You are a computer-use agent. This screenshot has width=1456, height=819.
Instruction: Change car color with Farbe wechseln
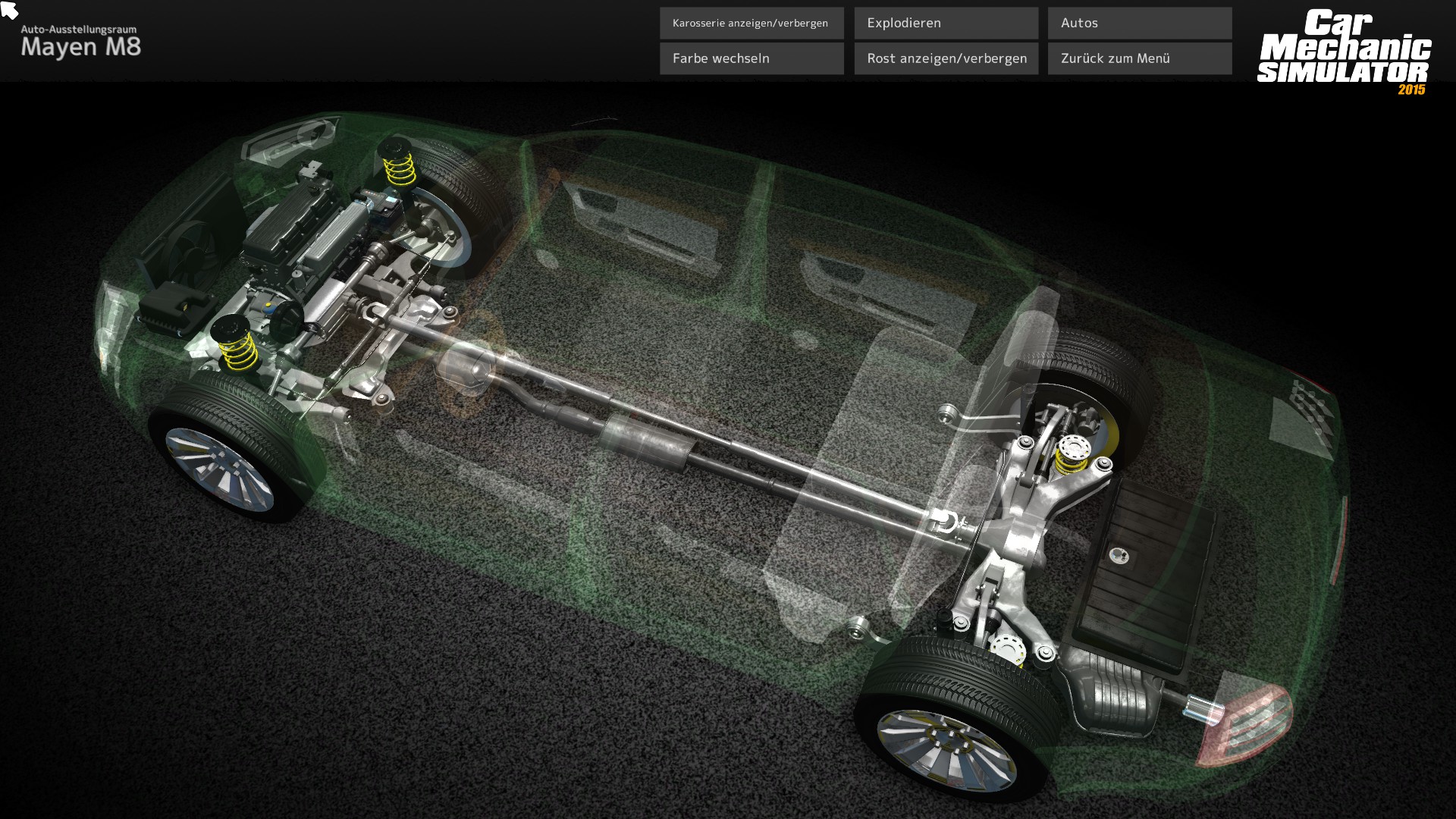point(751,58)
